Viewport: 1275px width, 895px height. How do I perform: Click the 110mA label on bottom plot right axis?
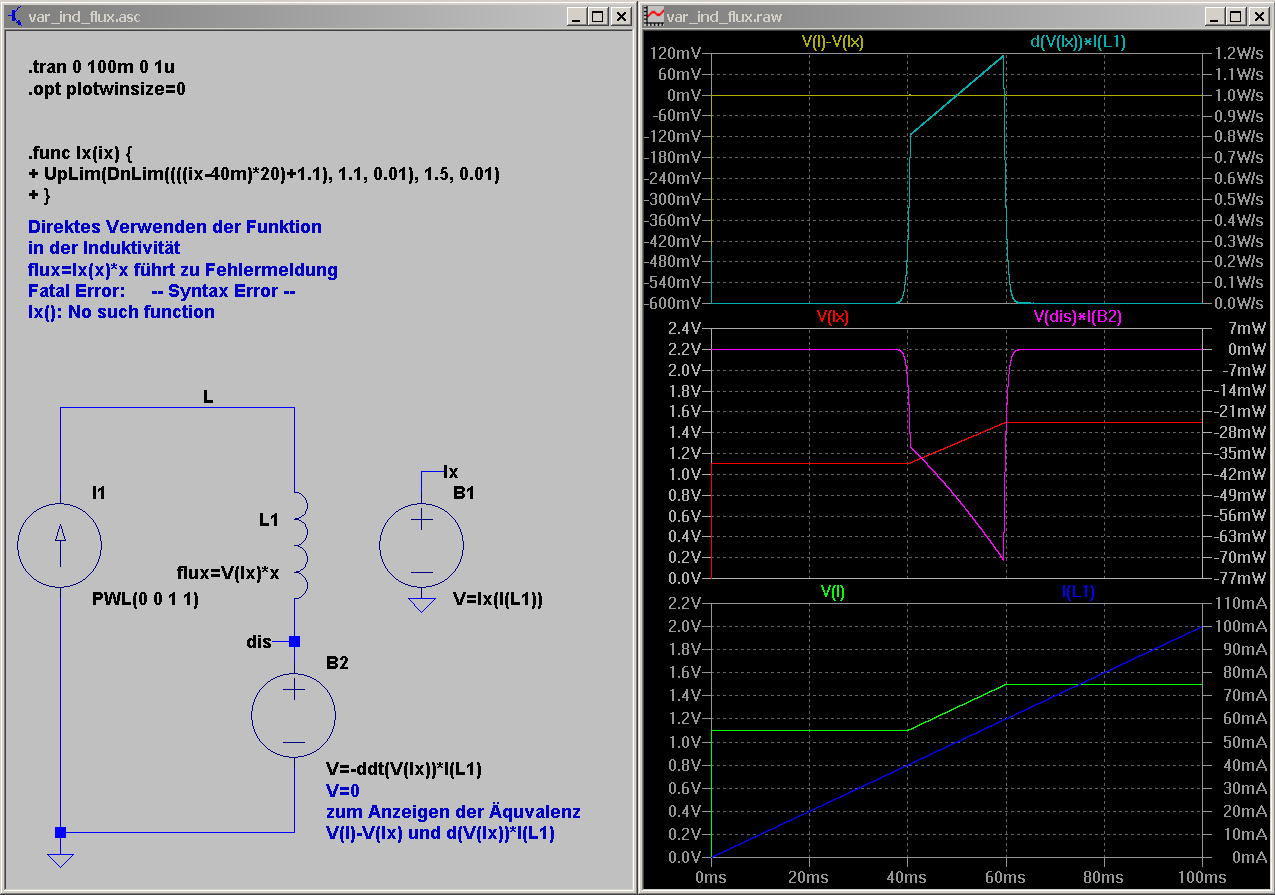1240,603
